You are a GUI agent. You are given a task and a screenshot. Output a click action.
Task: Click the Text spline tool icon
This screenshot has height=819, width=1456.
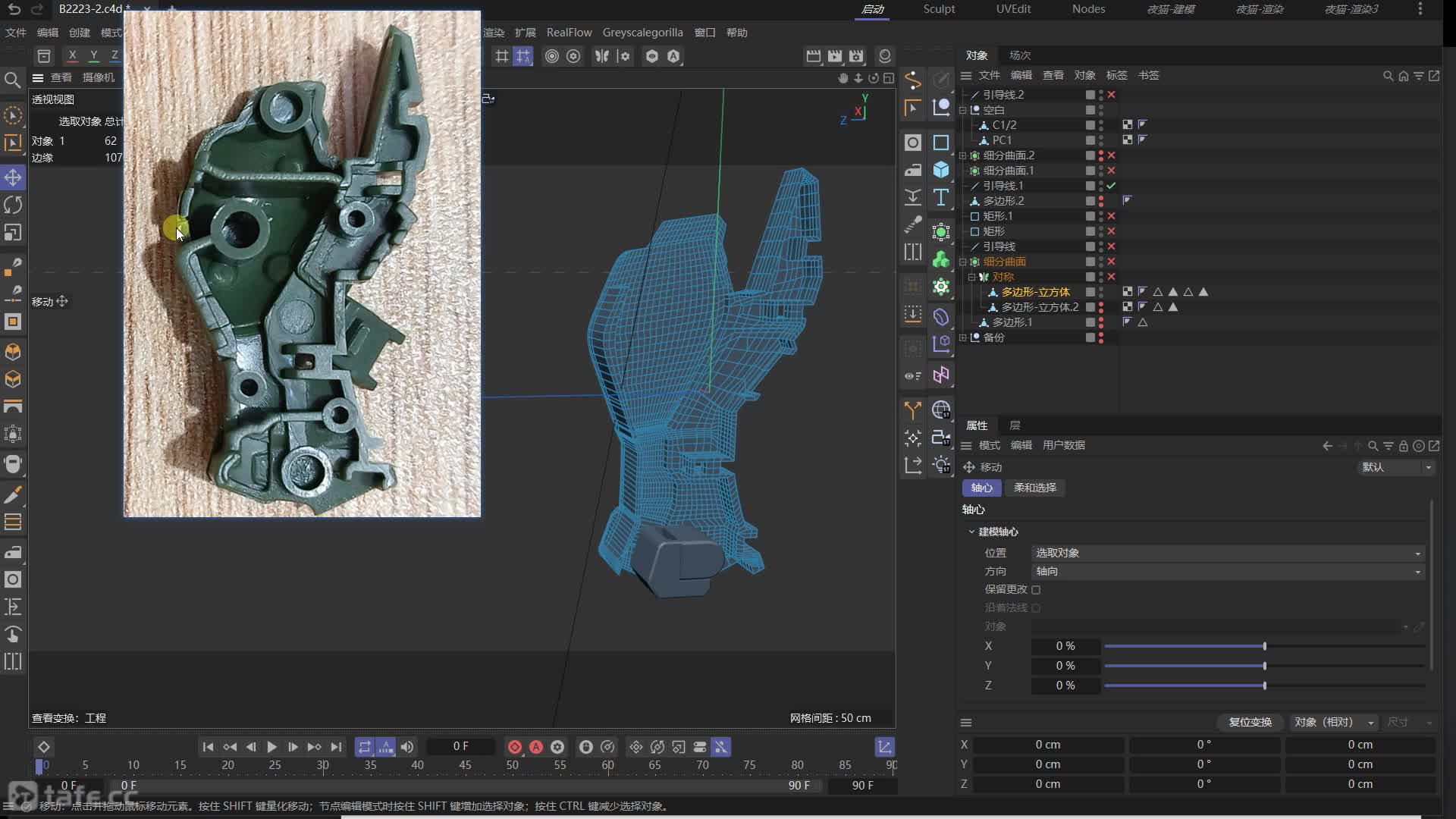(941, 198)
